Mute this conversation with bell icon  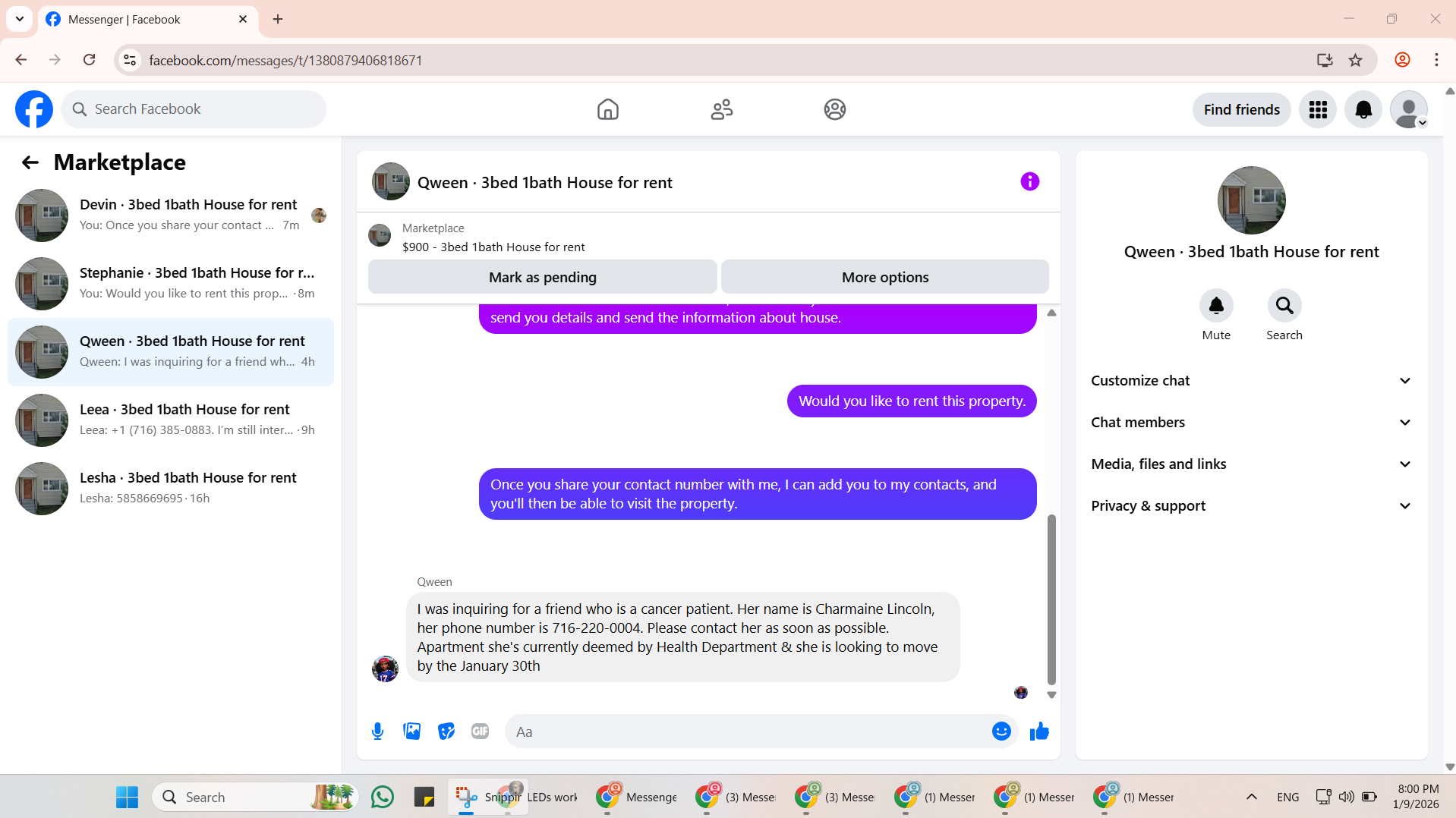pos(1216,306)
